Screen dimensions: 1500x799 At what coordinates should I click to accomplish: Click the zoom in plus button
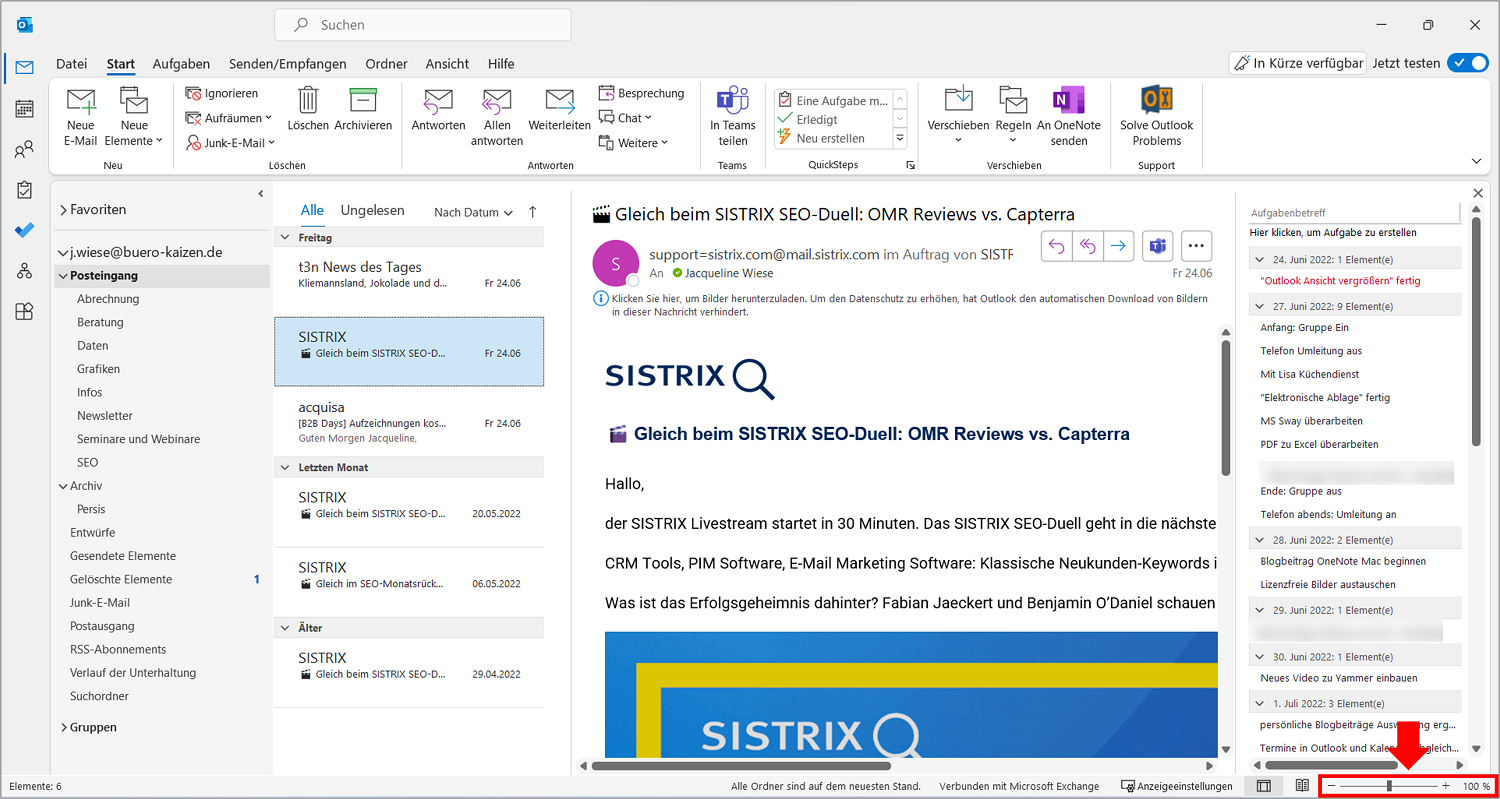point(1446,786)
